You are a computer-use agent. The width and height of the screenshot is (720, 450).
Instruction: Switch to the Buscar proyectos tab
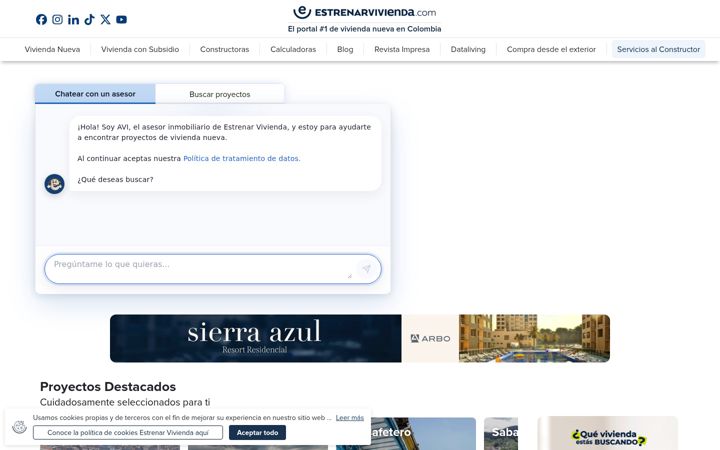click(x=219, y=94)
